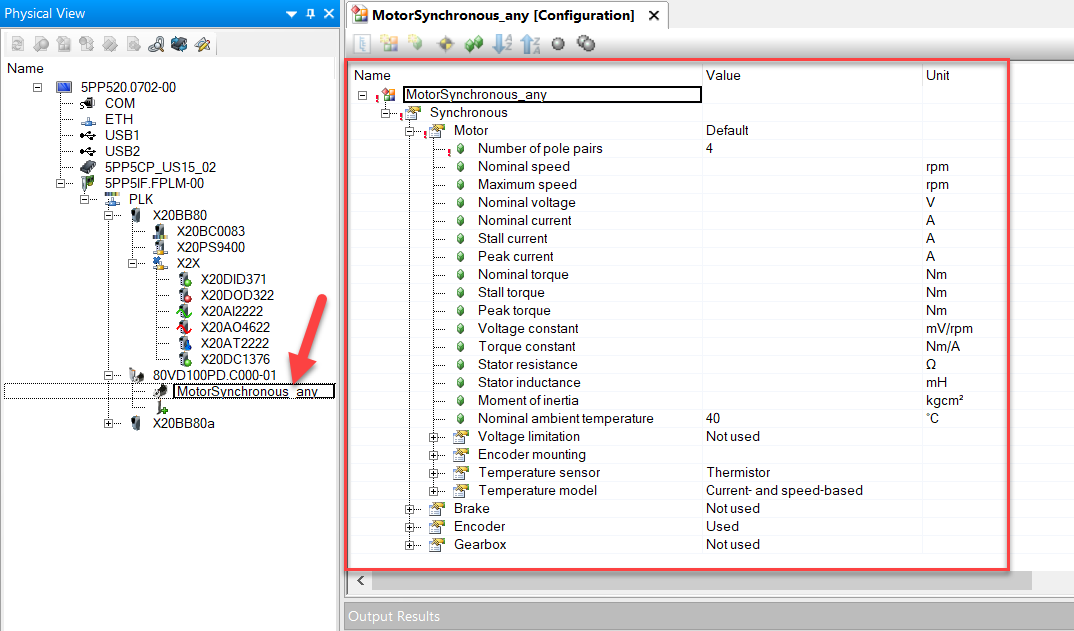
Task: Select MotorSynchronous_any in Physical View tree
Action: click(x=253, y=391)
